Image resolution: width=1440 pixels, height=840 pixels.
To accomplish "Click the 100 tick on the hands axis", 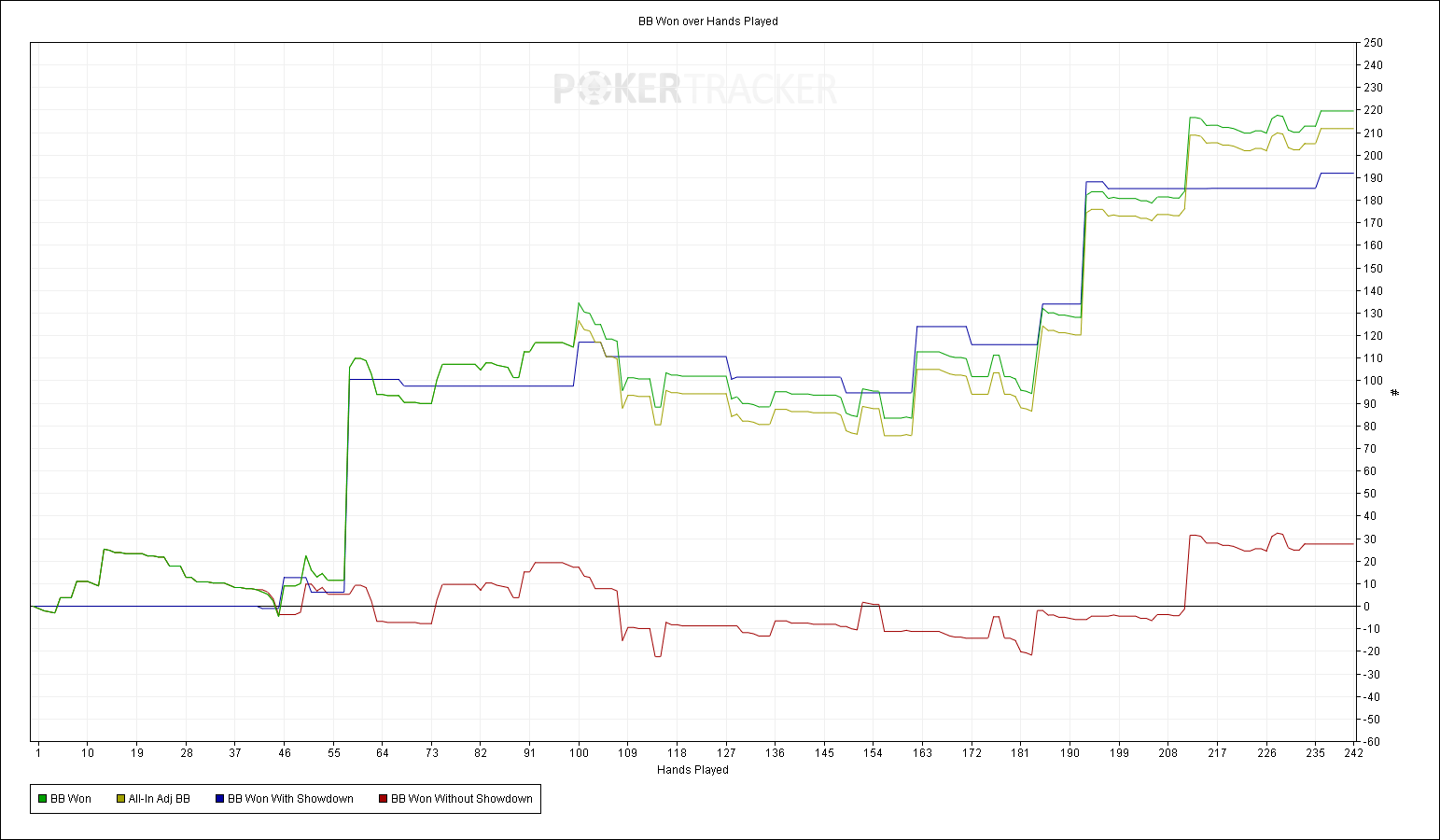I will point(579,753).
